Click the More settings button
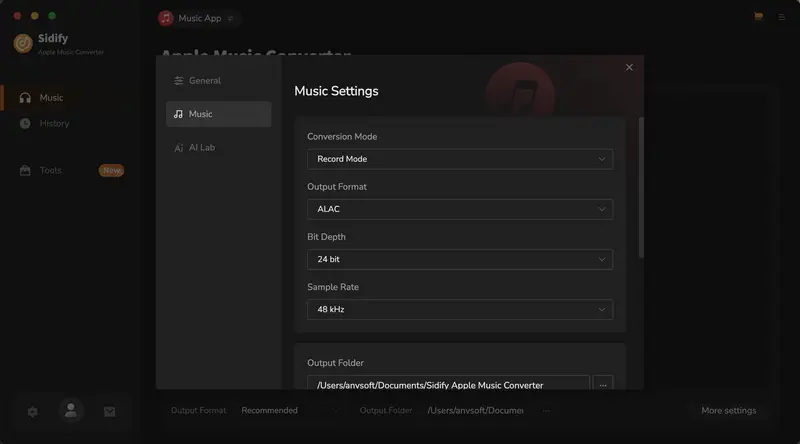This screenshot has height=444, width=800. [x=728, y=410]
